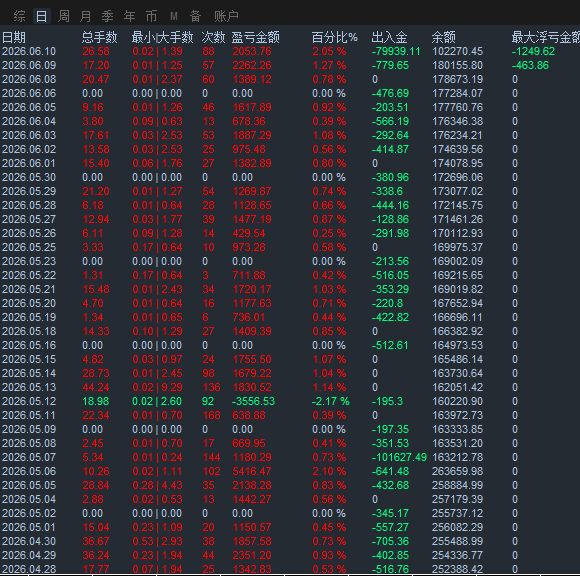Click the trade count 88

pos(208,51)
